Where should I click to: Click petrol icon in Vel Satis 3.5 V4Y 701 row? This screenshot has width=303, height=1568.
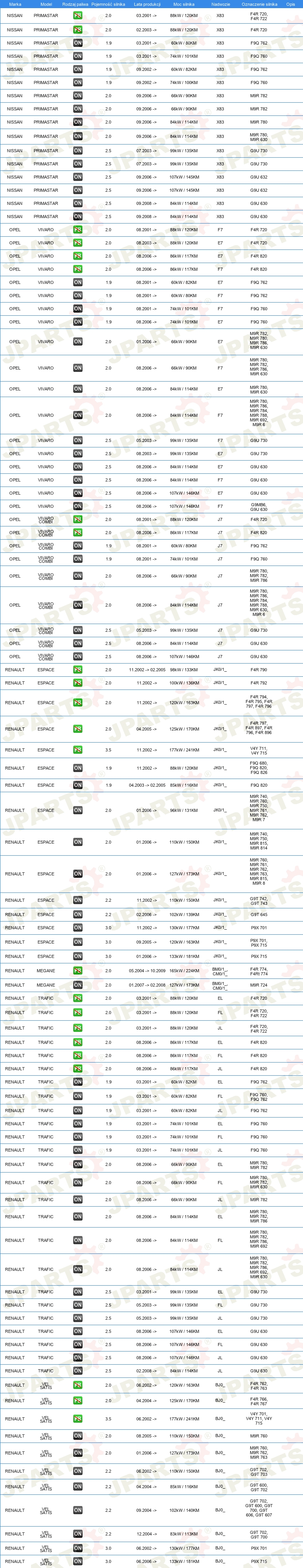[x=78, y=1419]
